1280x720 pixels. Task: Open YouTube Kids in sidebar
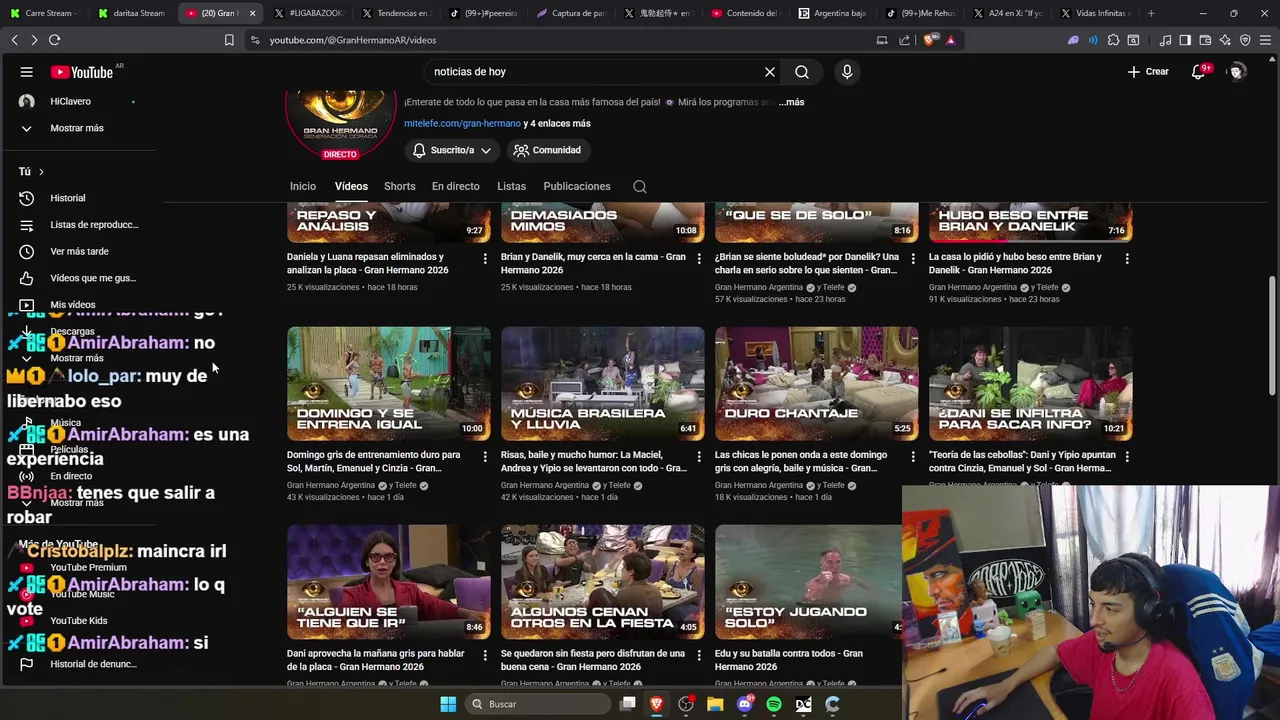pos(78,620)
